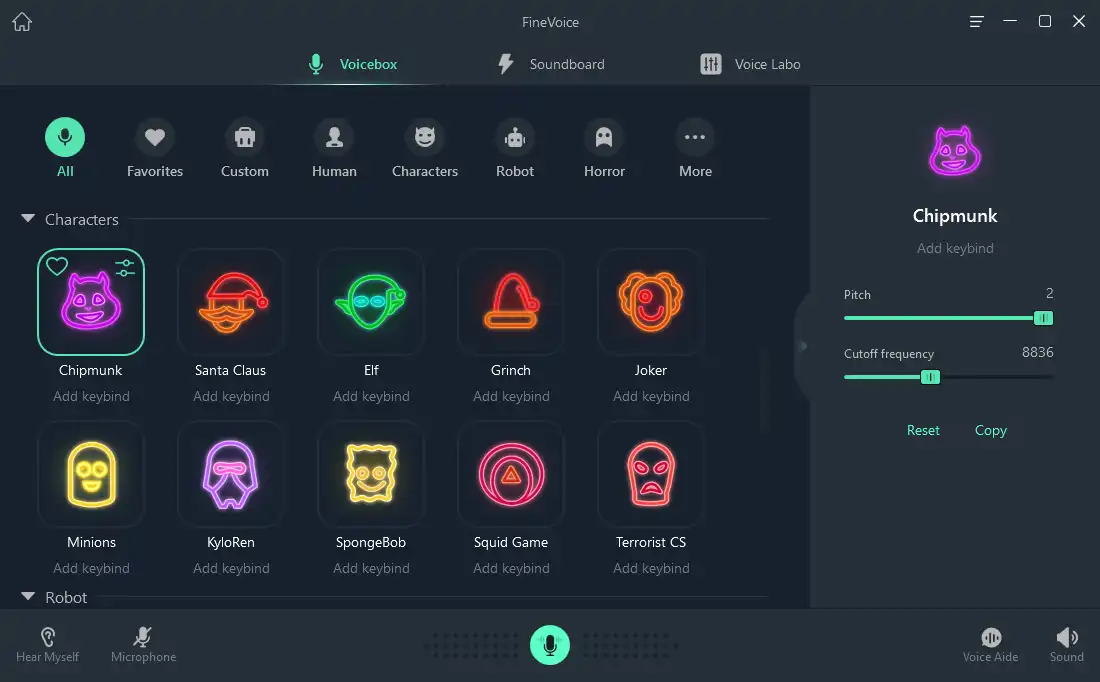The width and height of the screenshot is (1100, 682).
Task: Show More voice categories
Action: (x=695, y=148)
